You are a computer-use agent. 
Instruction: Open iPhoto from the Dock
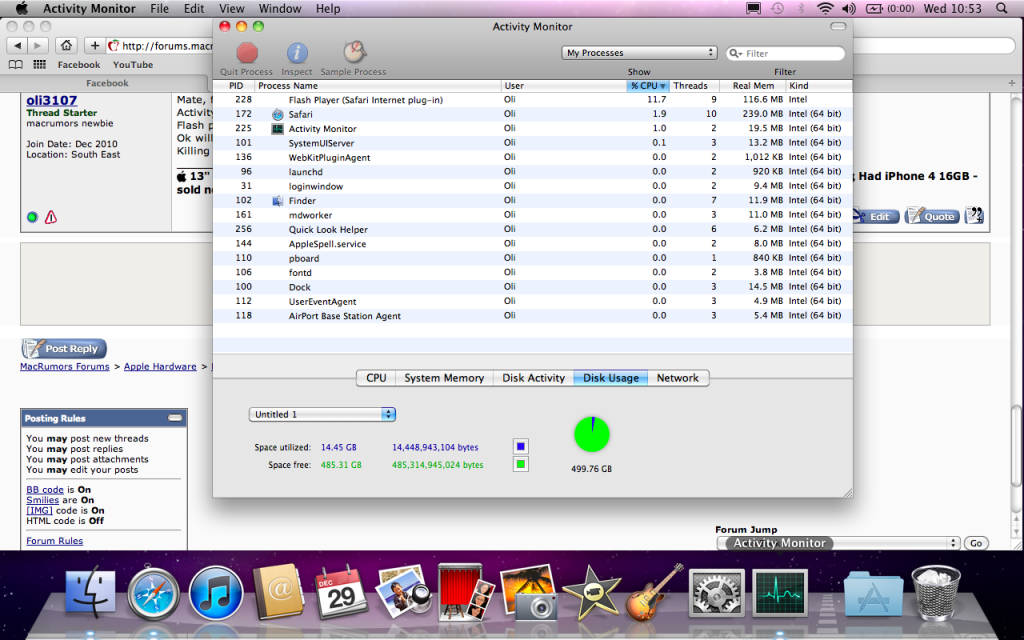point(528,592)
